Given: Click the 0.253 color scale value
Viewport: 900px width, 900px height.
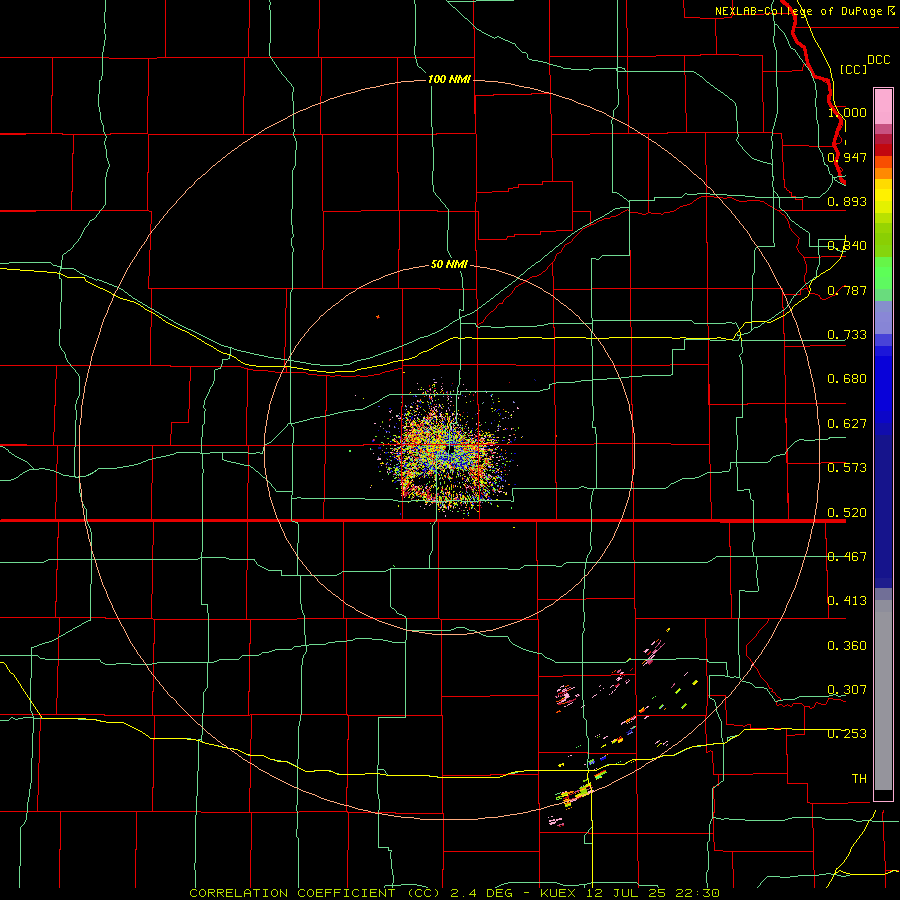Looking at the screenshot, I should click(847, 734).
